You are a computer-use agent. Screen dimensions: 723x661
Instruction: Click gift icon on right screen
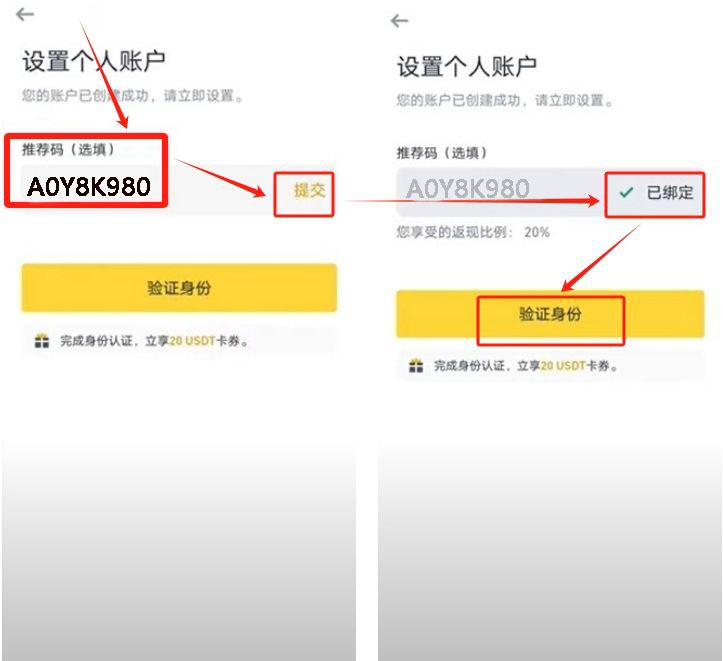pyautogui.click(x=416, y=366)
